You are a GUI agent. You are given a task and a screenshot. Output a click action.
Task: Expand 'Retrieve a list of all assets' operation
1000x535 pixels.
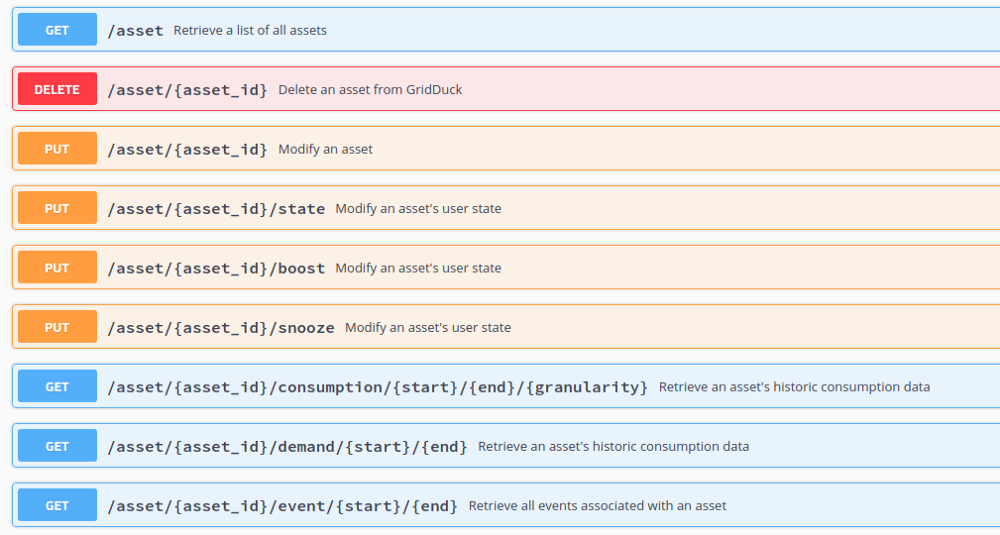tap(250, 30)
